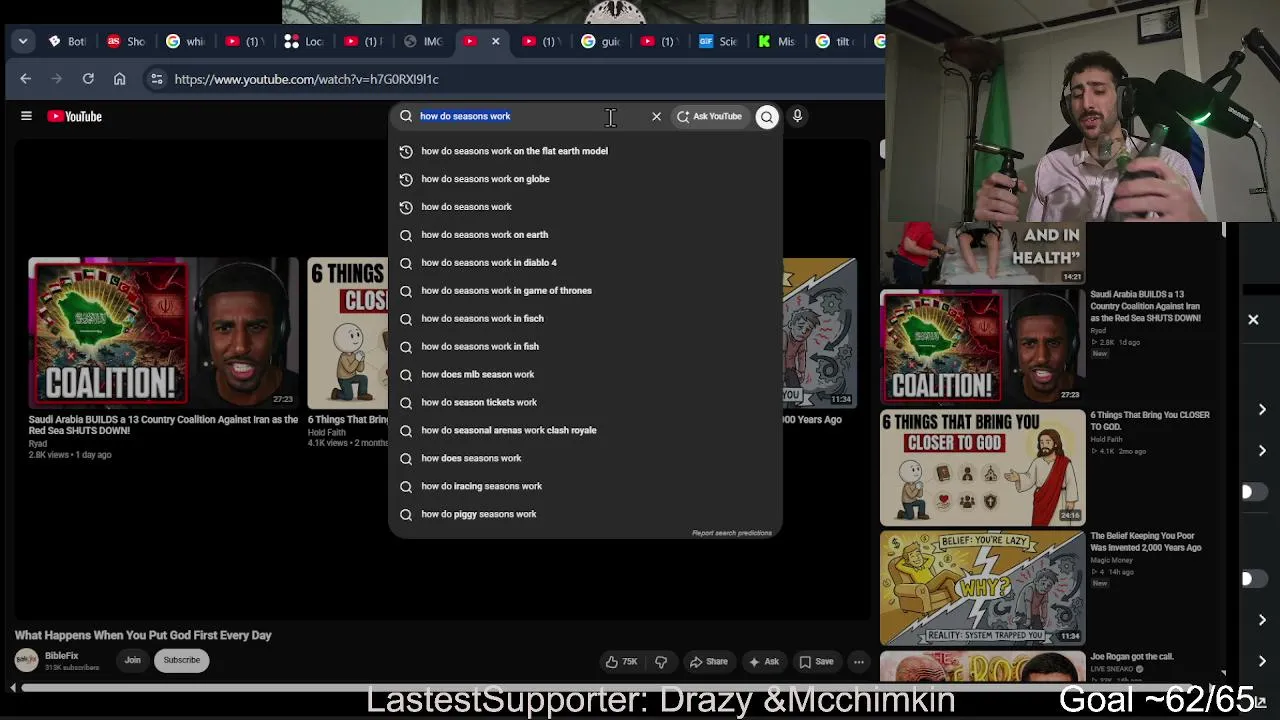
Task: Click the Ask button under the video
Action: pyautogui.click(x=763, y=661)
